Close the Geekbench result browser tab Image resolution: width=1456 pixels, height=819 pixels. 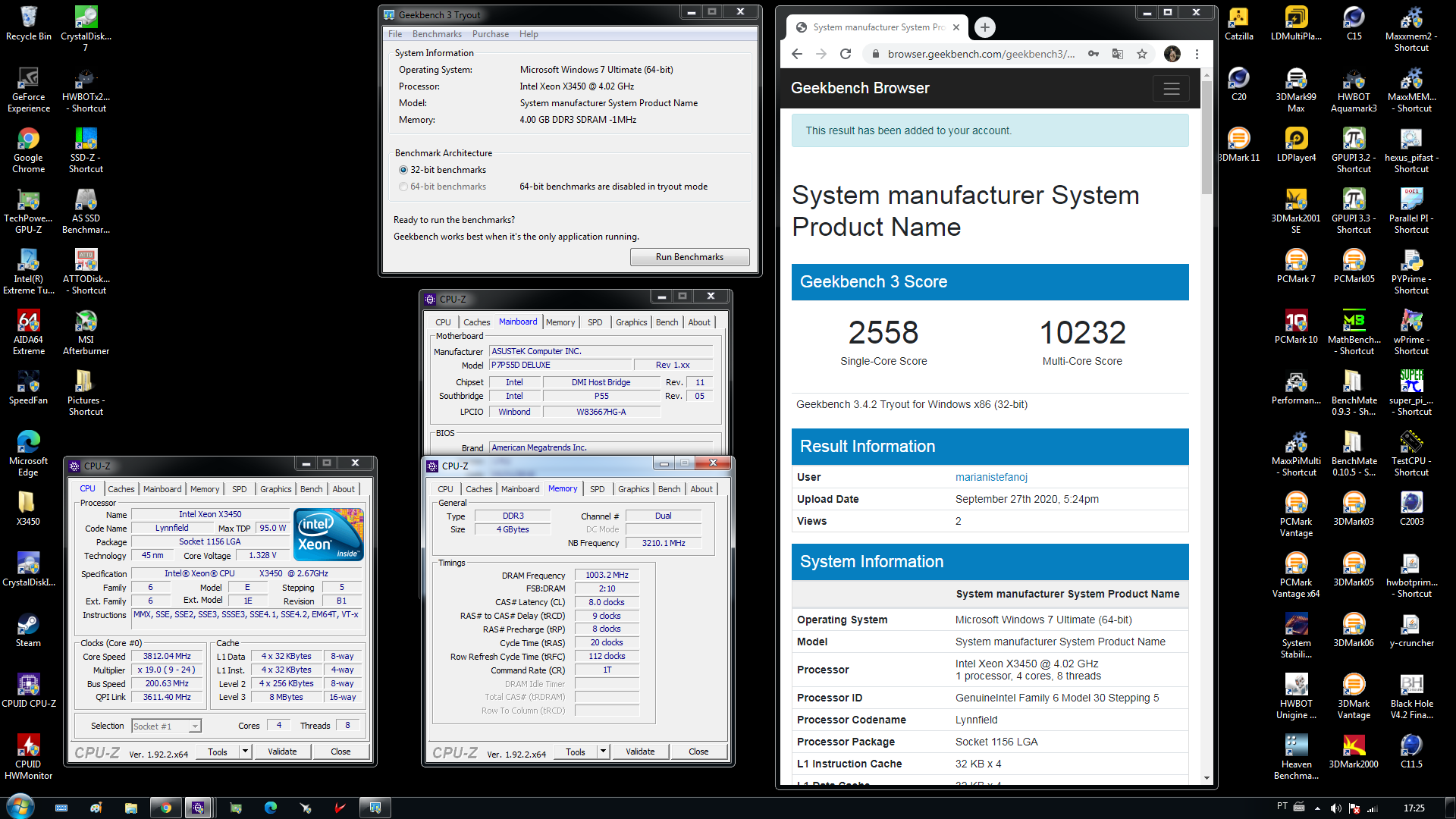point(956,27)
